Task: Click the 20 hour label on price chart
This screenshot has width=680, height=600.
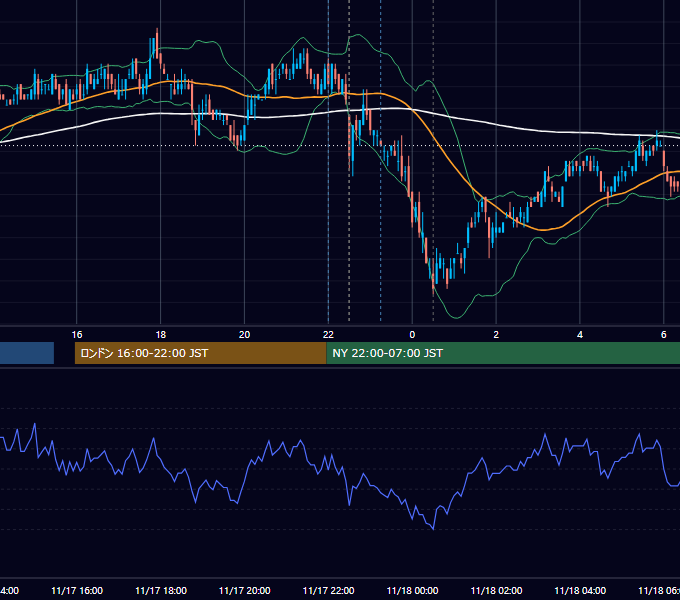Action: pos(245,335)
